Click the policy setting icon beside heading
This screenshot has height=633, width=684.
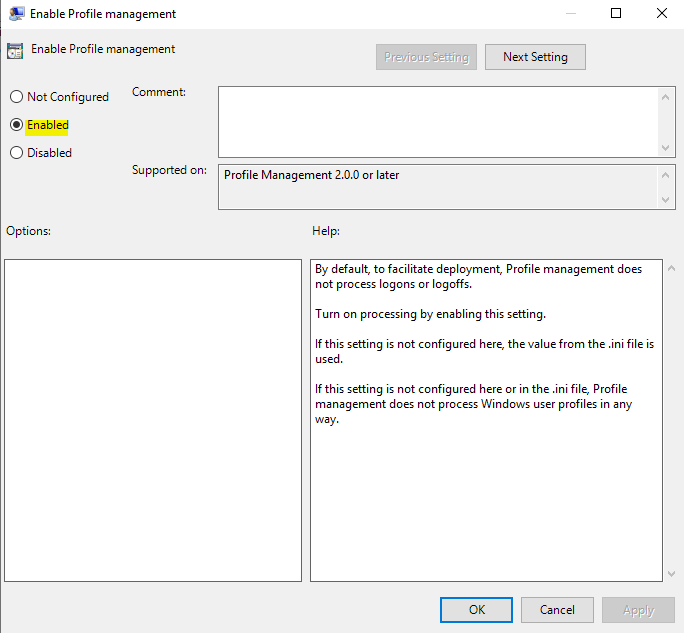pos(15,50)
